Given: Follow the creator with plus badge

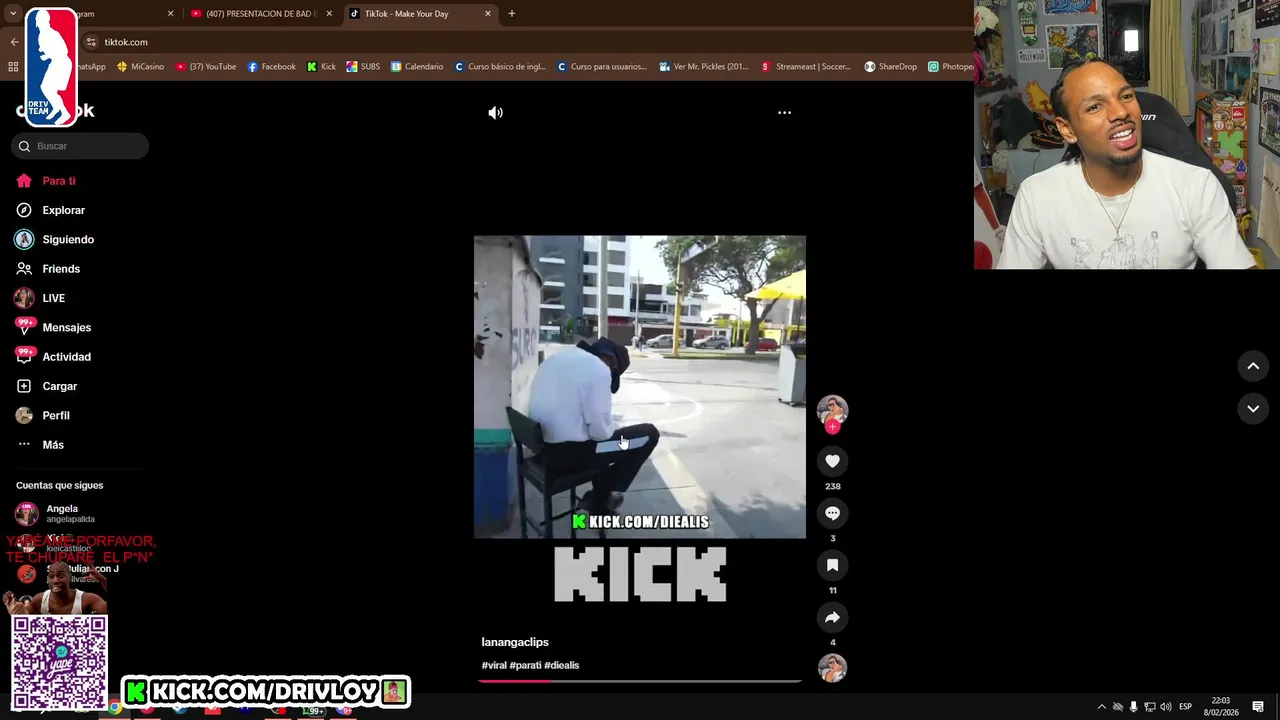Looking at the screenshot, I should [832, 427].
